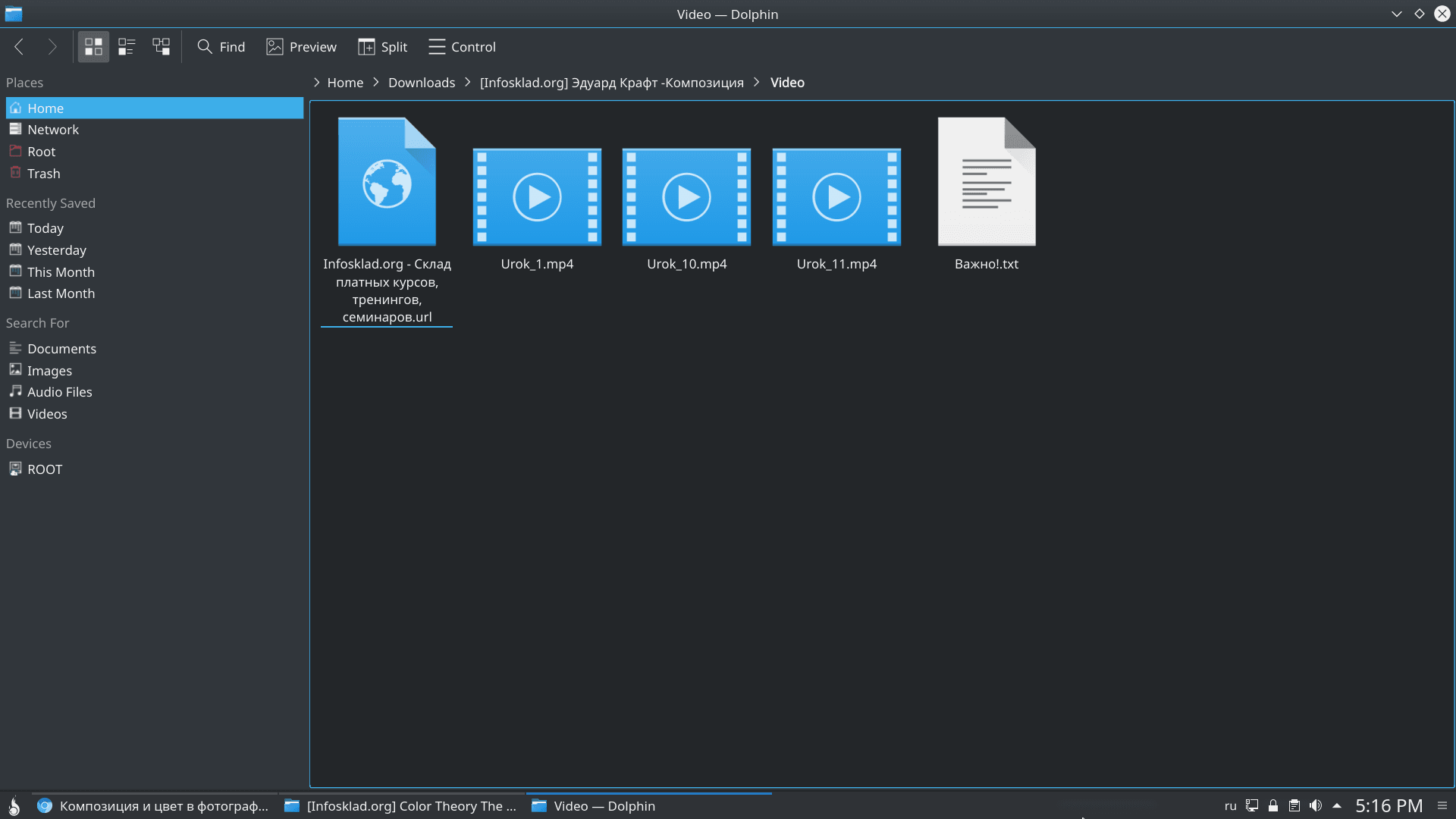Navigate to Infosklad Эдуард Крафт folder breadcrumb
The height and width of the screenshot is (819, 1456).
[x=612, y=83]
